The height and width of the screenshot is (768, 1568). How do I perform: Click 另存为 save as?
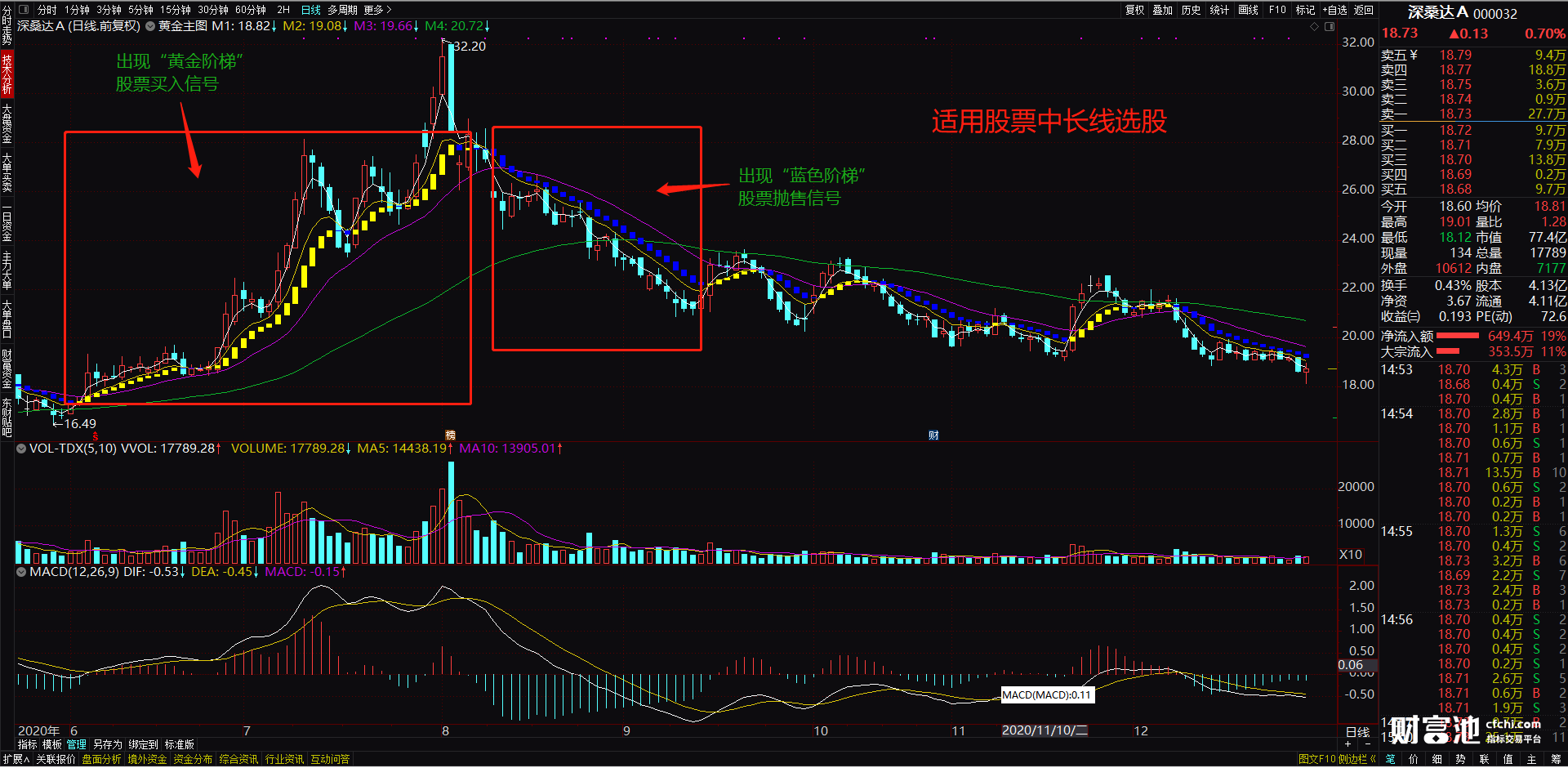[107, 744]
